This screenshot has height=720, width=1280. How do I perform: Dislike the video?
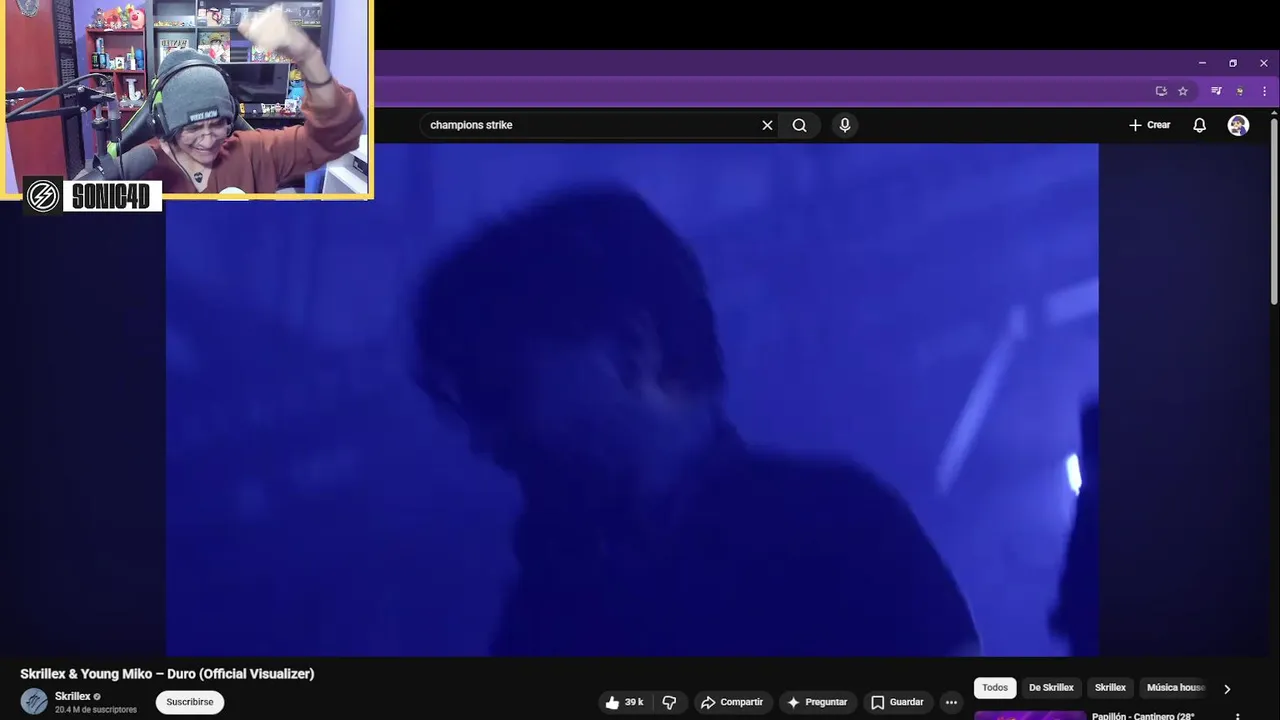(670, 702)
